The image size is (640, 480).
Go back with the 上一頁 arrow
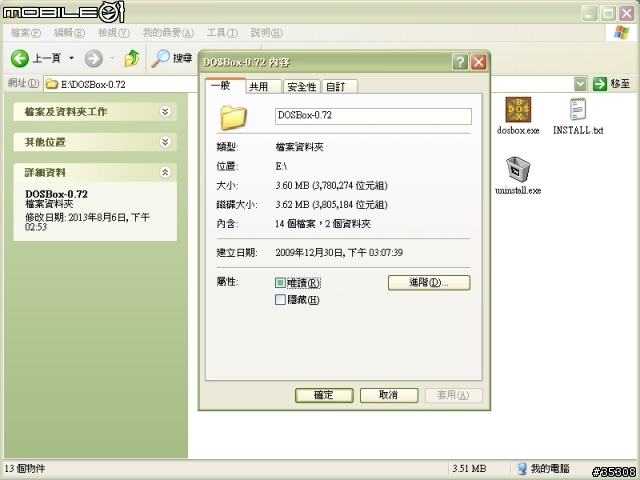point(19,59)
